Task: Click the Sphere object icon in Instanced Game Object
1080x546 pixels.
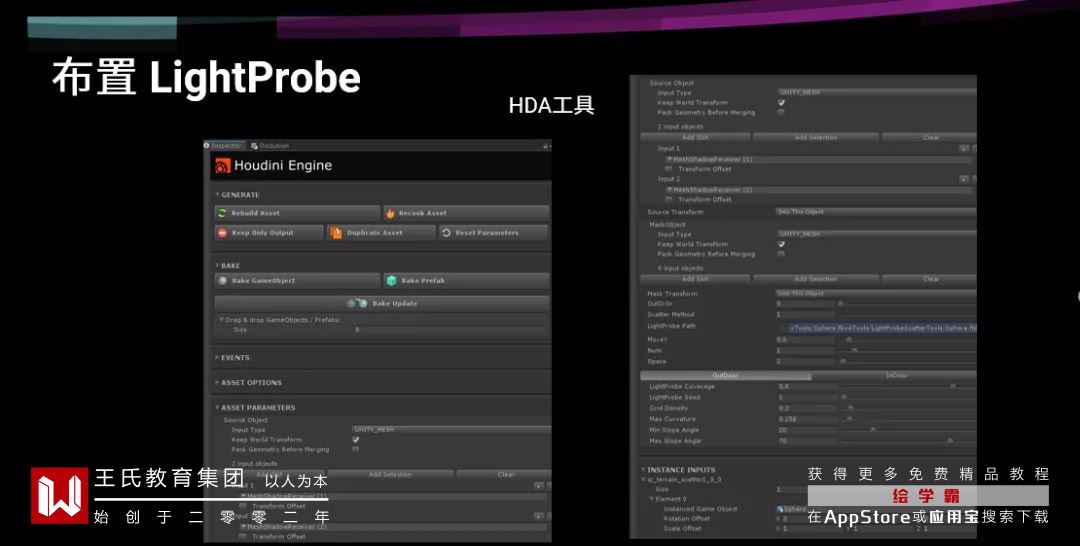Action: pos(780,509)
